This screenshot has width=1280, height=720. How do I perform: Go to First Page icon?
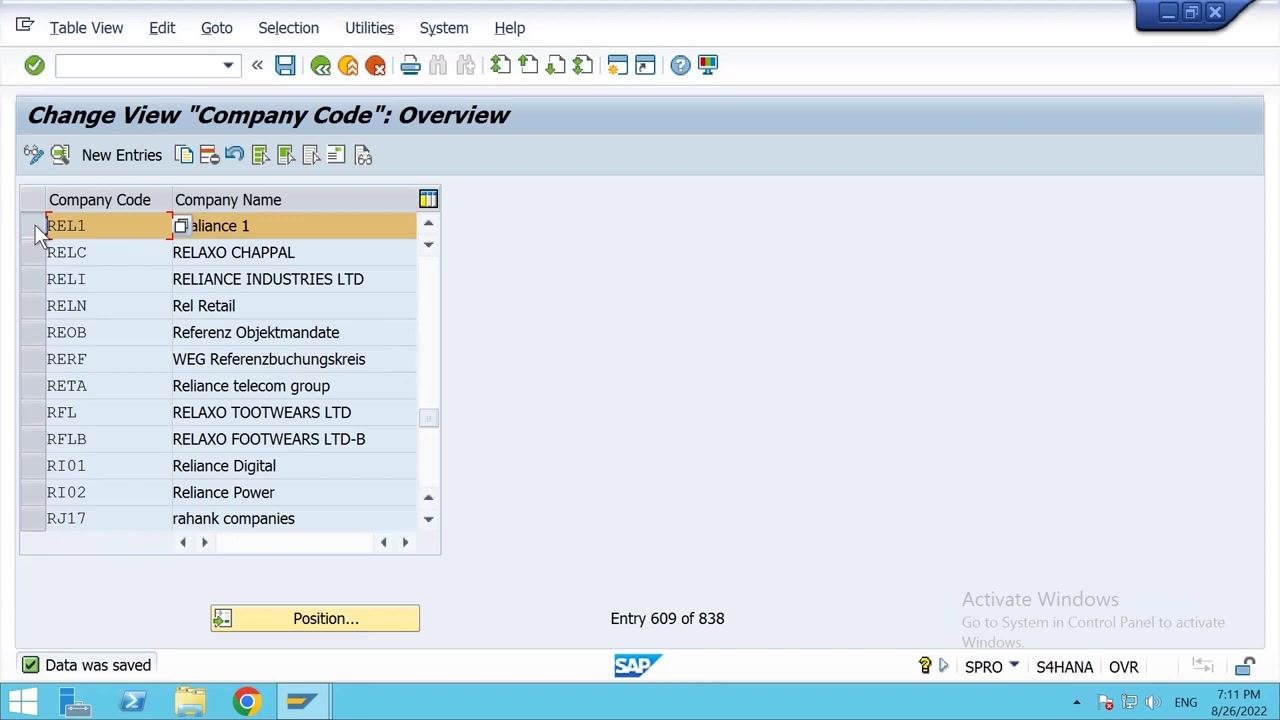tap(500, 65)
